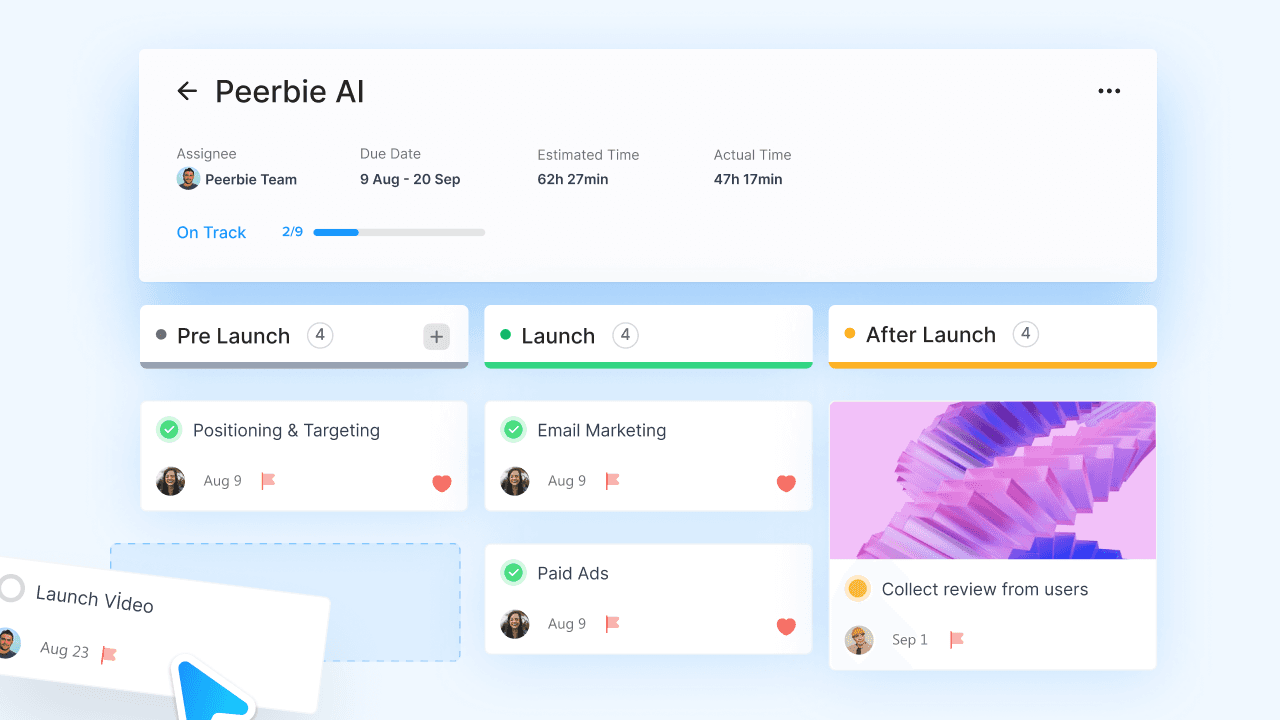Open the Collect review card cover image
Image resolution: width=1280 pixels, height=720 pixels.
pos(992,480)
